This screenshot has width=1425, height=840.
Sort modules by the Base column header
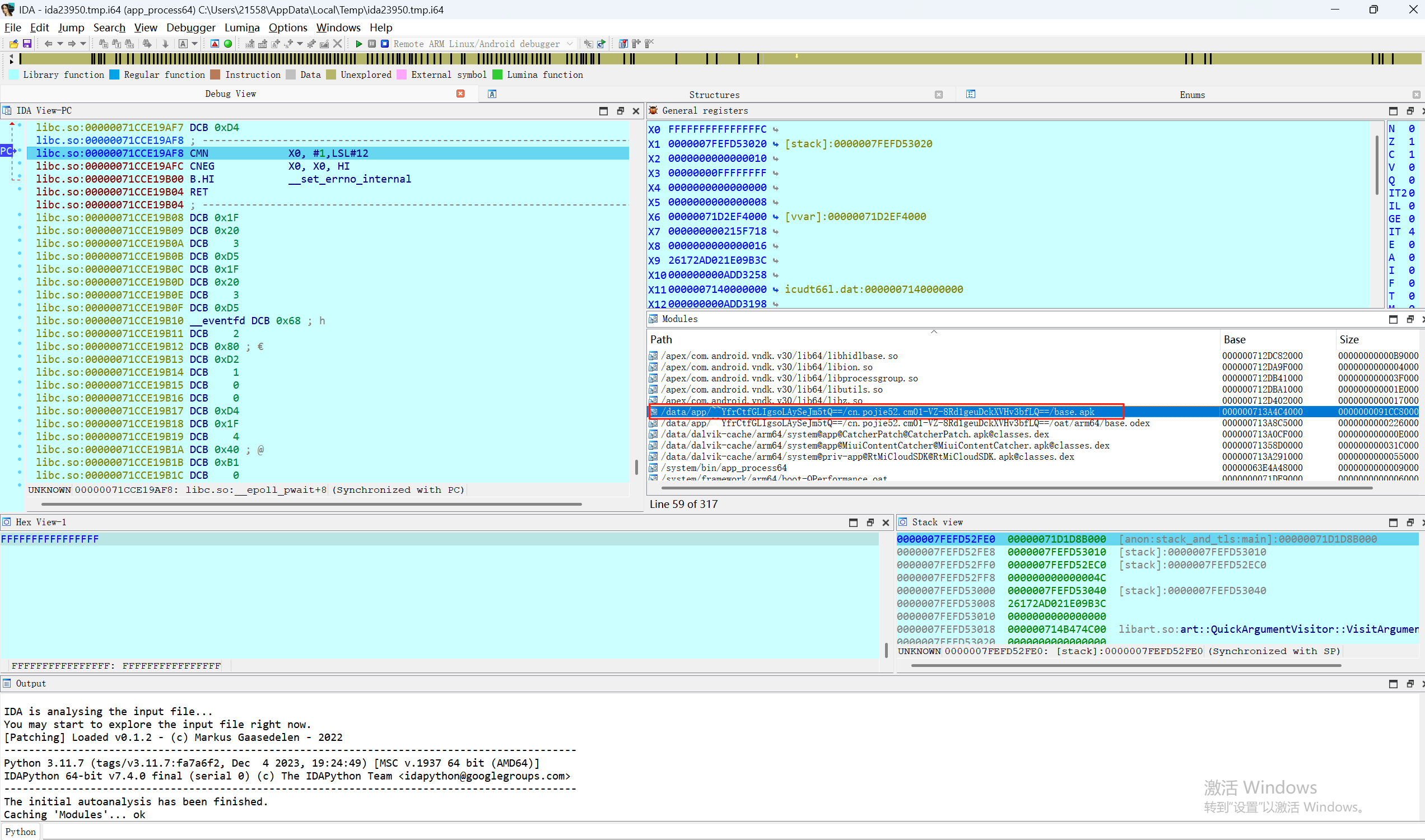(x=1234, y=339)
